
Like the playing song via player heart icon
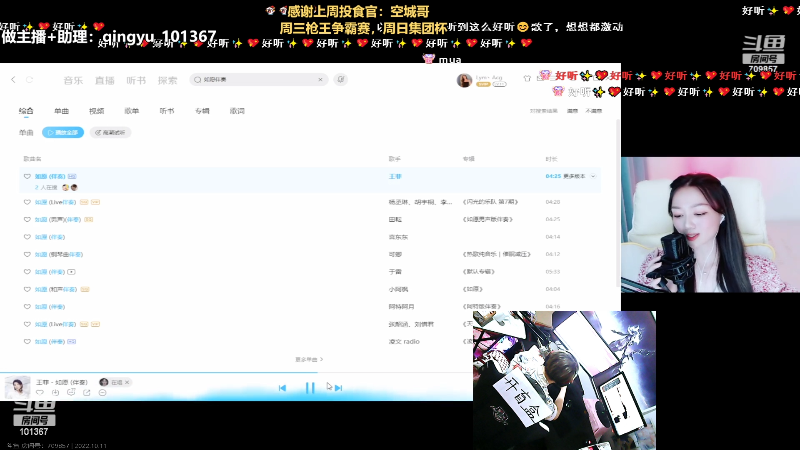tap(40, 392)
